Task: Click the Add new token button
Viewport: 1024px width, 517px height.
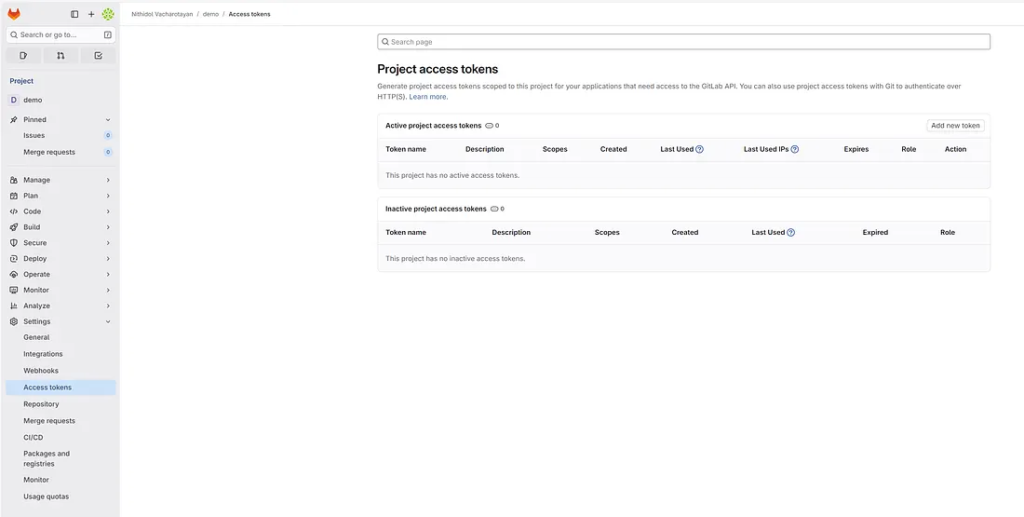Action: 955,126
